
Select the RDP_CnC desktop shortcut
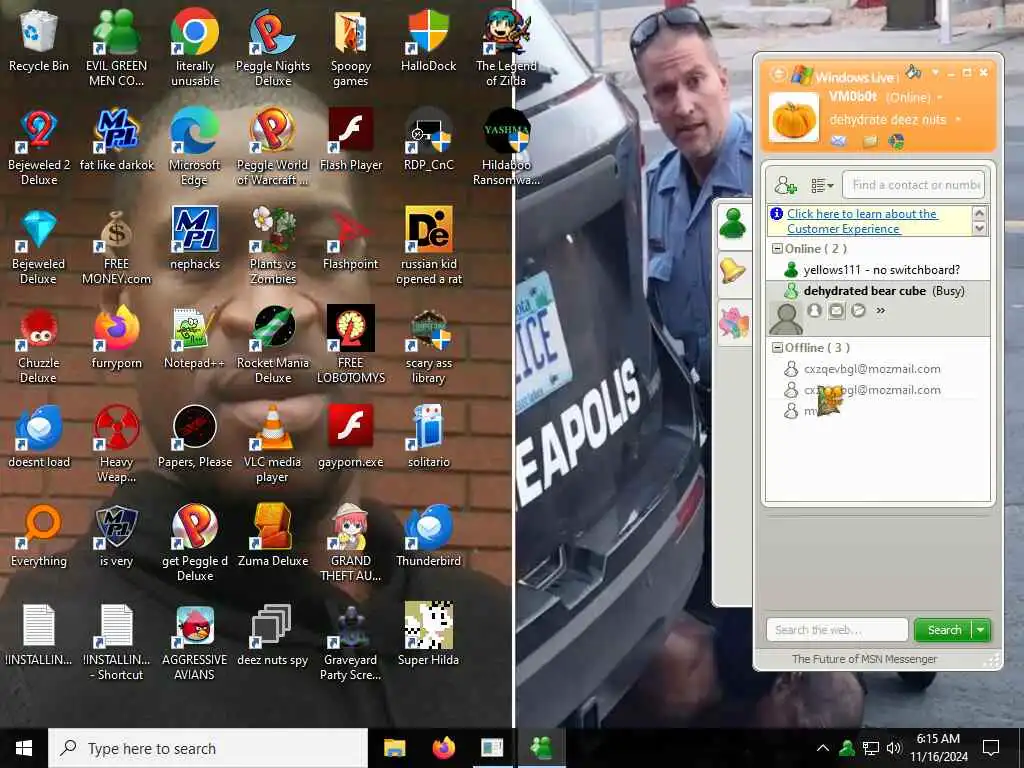point(428,140)
